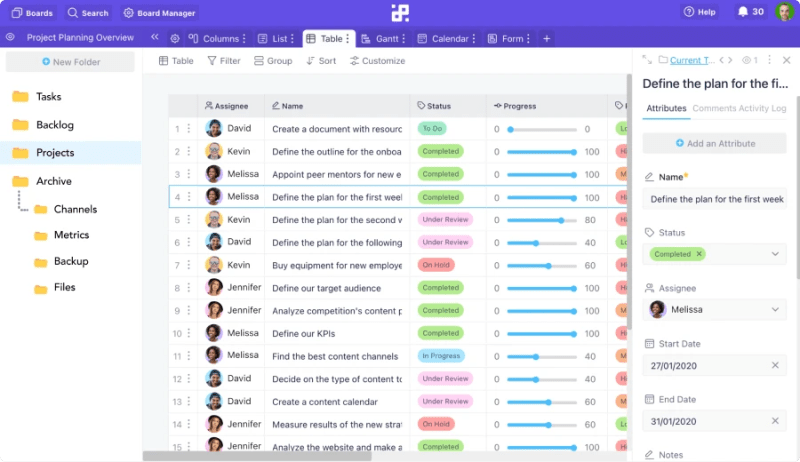800x462 pixels.
Task: Go to previous item with left chevron
Action: tap(722, 60)
